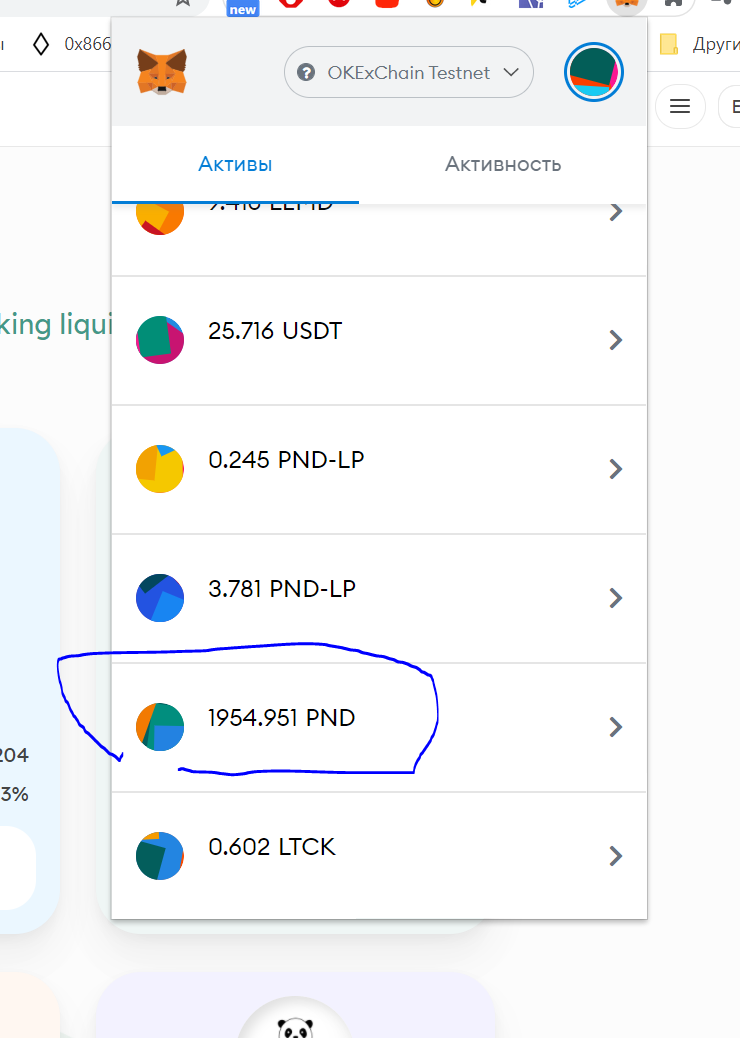Open the 1954.951 PND asset
This screenshot has height=1038, width=740.
point(379,728)
